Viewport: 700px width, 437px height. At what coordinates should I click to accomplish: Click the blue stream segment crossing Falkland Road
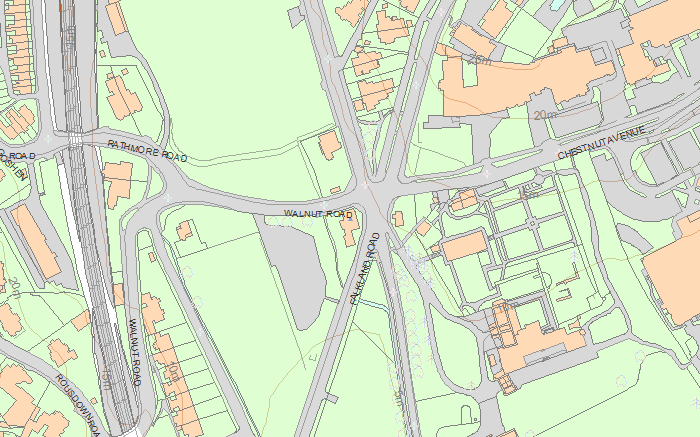pos(371,304)
